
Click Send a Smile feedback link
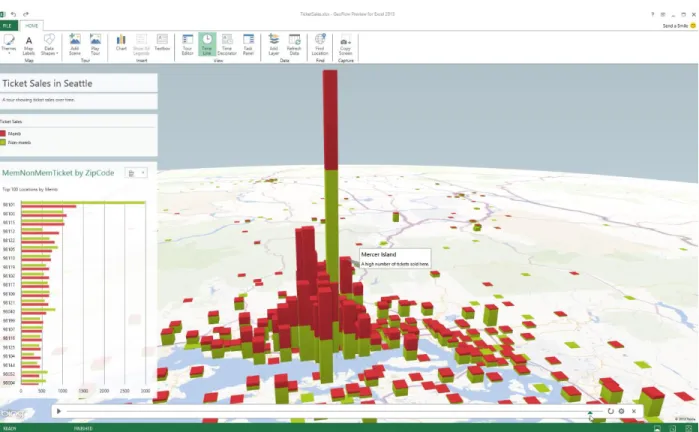point(679,26)
